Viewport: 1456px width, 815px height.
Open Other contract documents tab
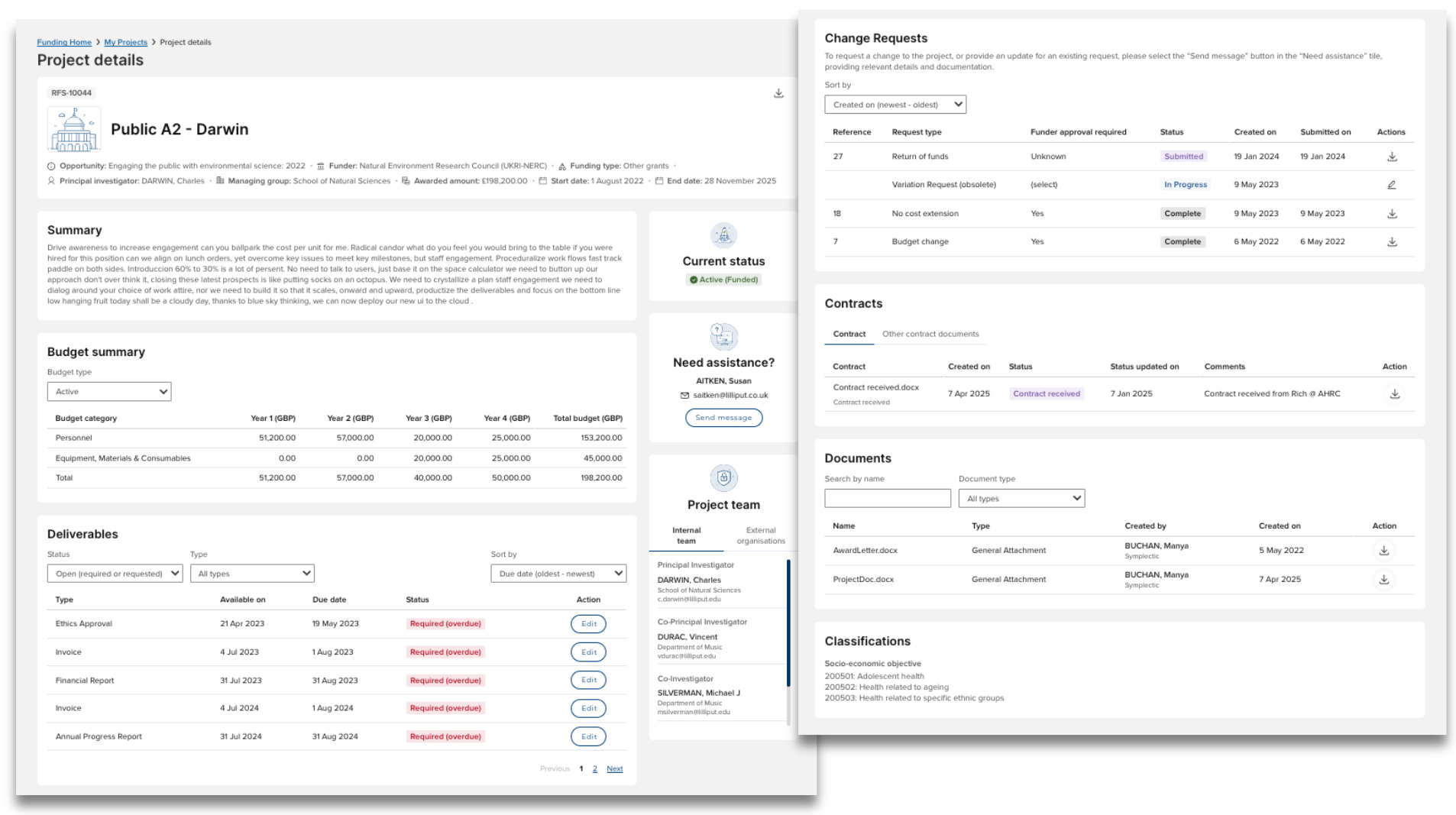click(930, 335)
